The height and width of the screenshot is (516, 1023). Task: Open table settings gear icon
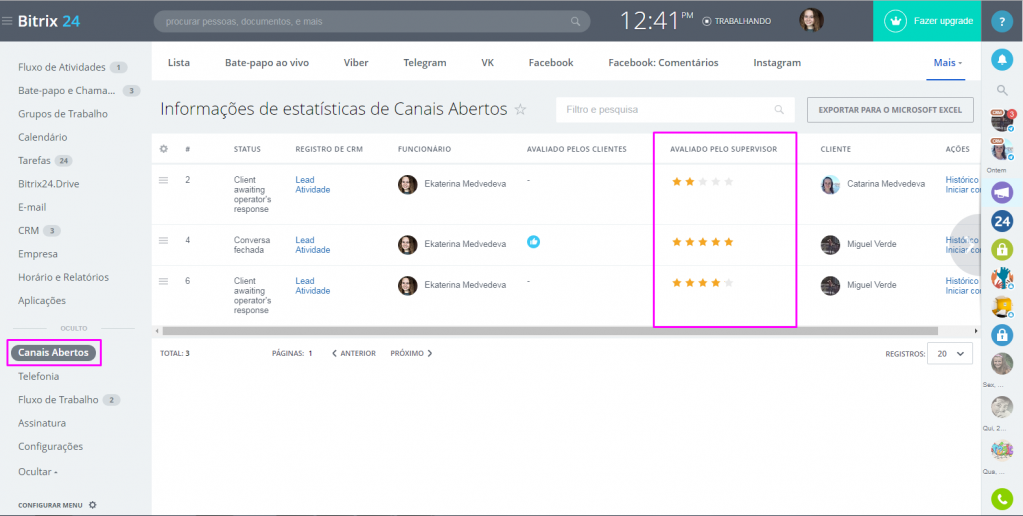164,149
